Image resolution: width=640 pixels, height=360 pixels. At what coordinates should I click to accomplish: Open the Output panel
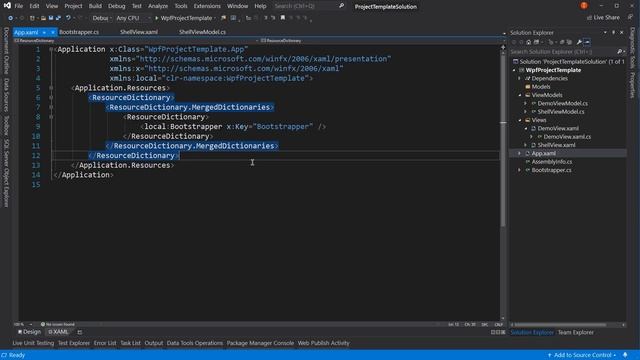tap(153, 343)
